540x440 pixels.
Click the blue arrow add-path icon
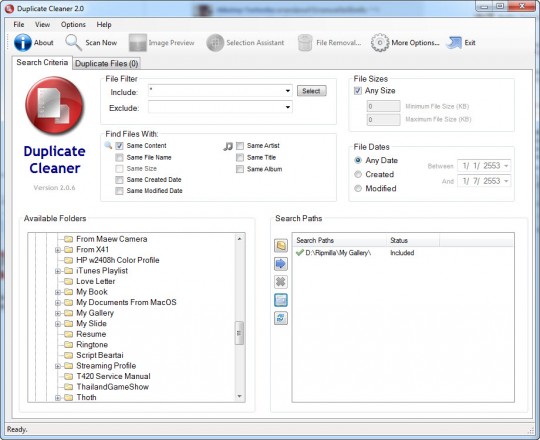[x=281, y=264]
